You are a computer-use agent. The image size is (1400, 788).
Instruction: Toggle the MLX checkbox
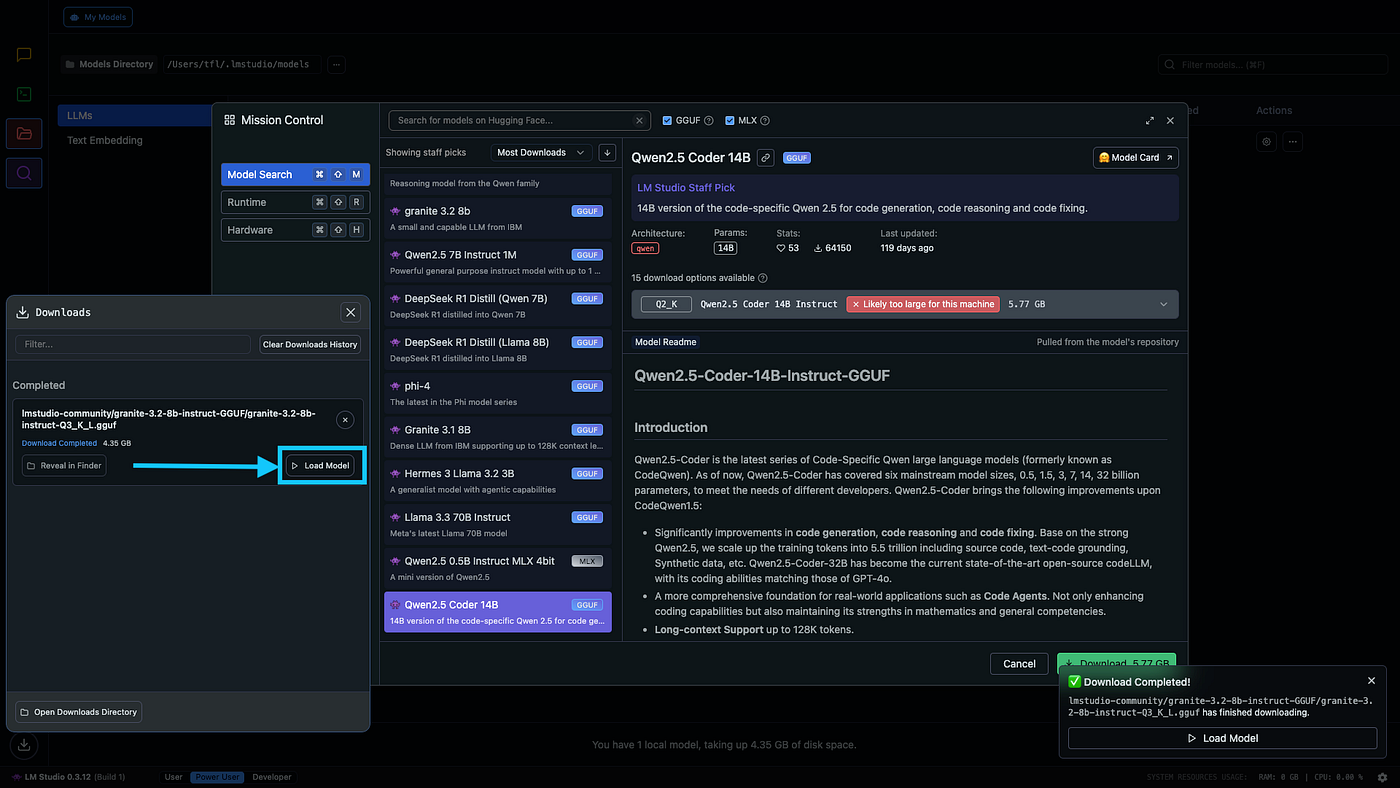(x=729, y=121)
